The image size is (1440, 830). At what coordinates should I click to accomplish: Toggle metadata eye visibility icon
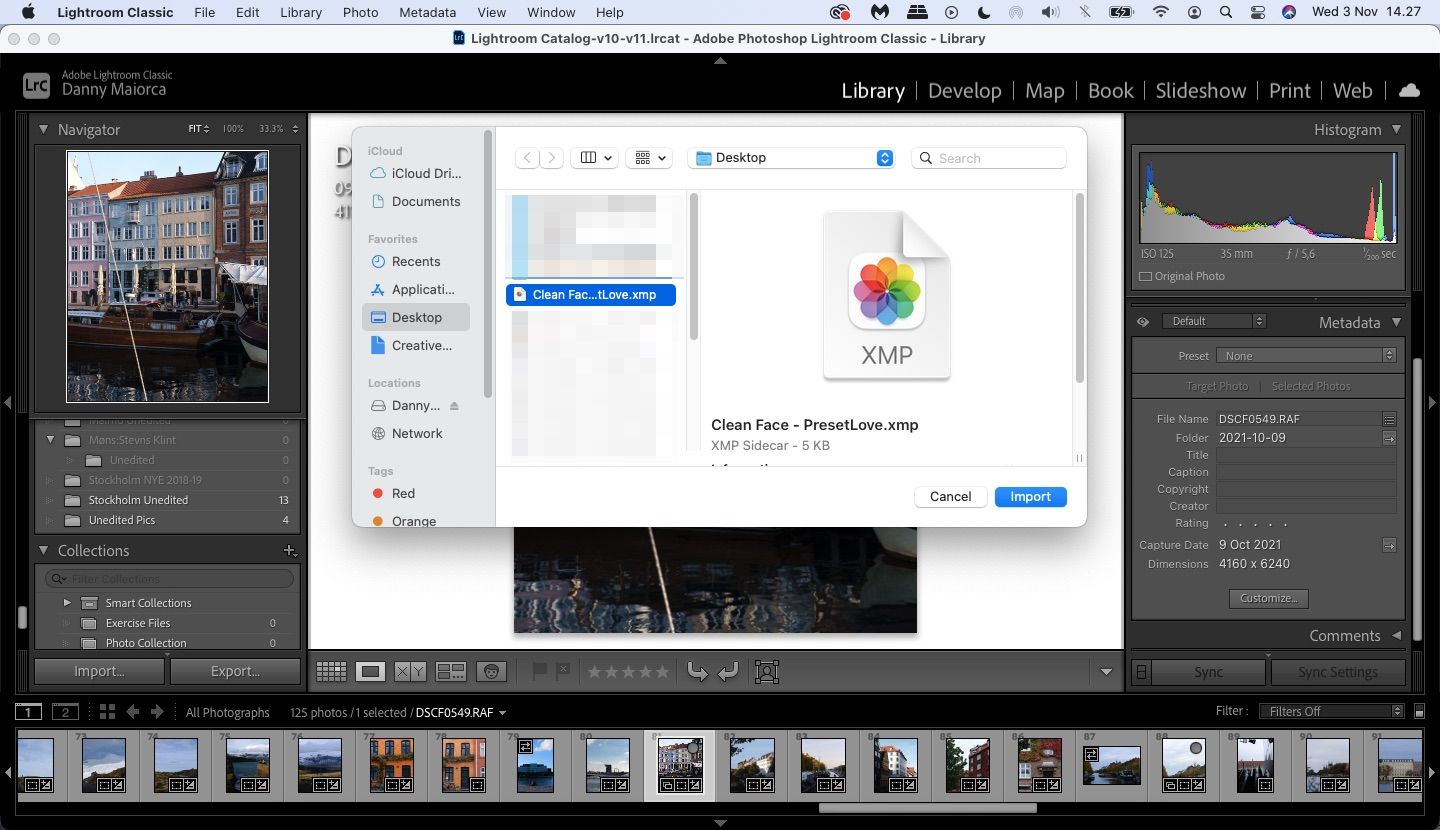1143,322
